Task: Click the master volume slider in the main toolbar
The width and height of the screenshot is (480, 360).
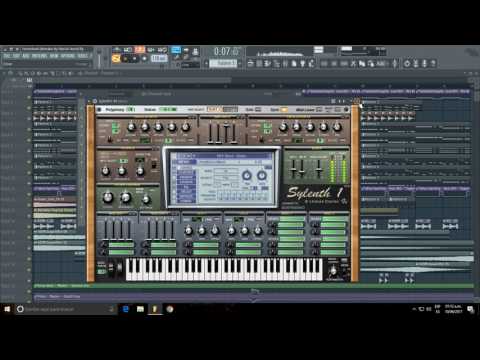Action: click(99, 57)
